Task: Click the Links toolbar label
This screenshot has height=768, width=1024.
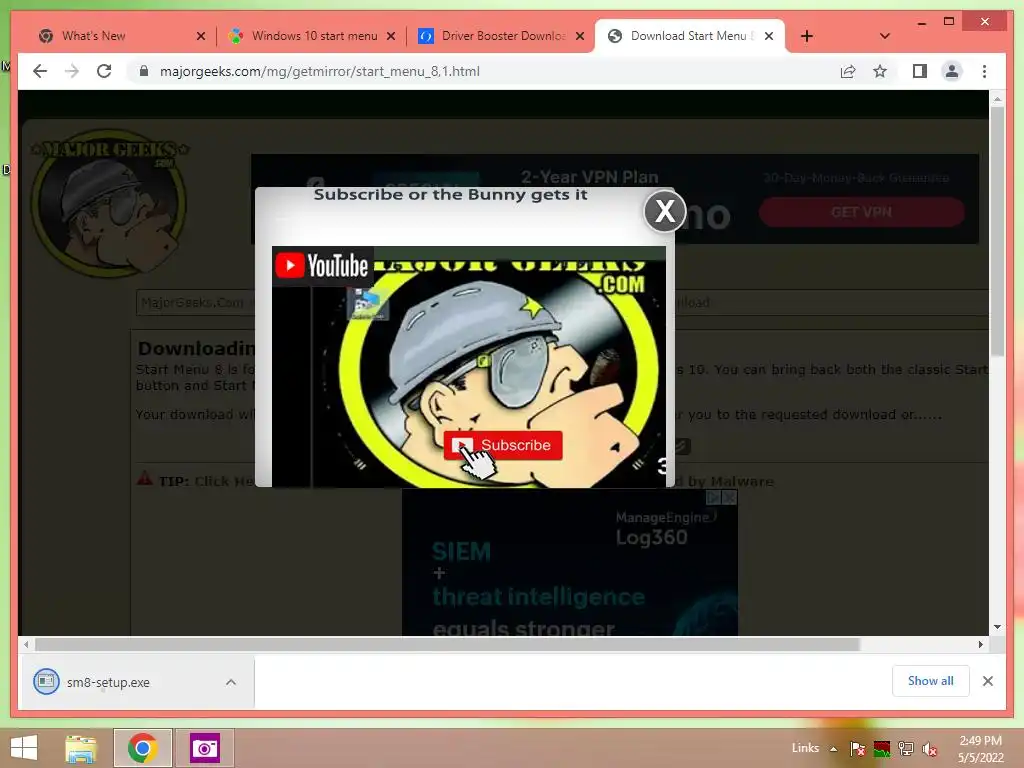Action: point(805,748)
